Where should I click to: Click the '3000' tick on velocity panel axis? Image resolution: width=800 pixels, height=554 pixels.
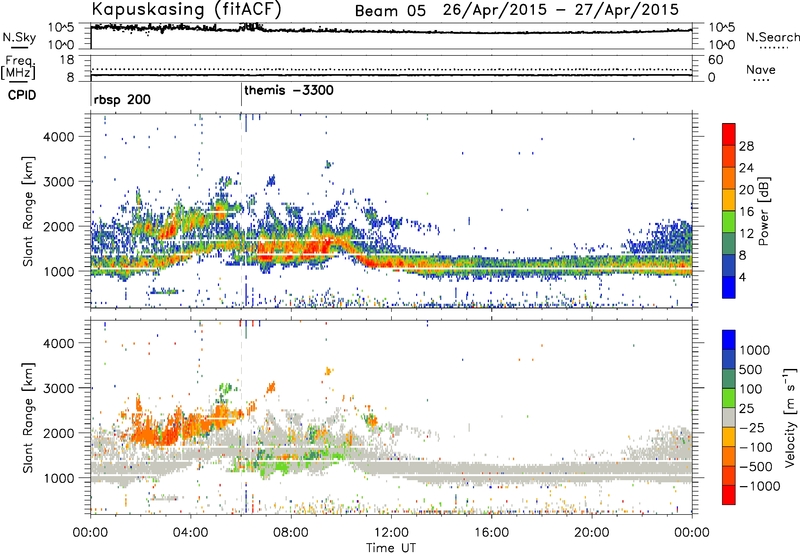coord(58,388)
